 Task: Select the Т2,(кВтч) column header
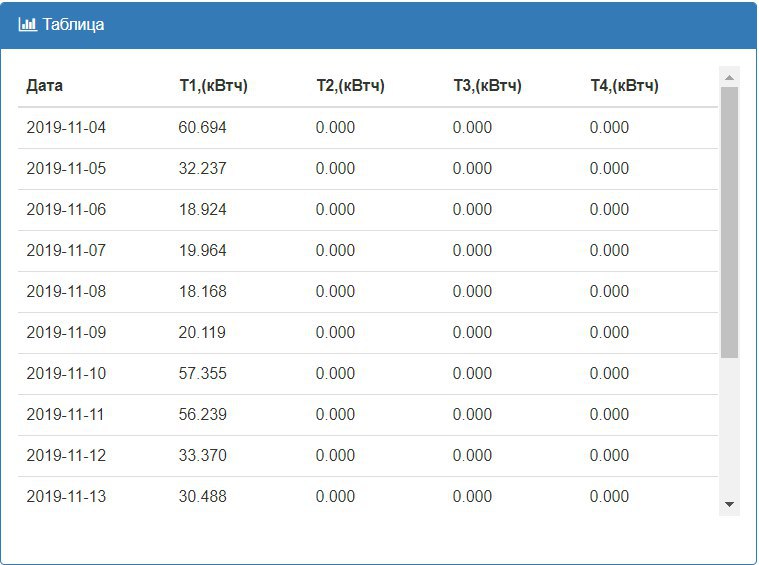[350, 86]
